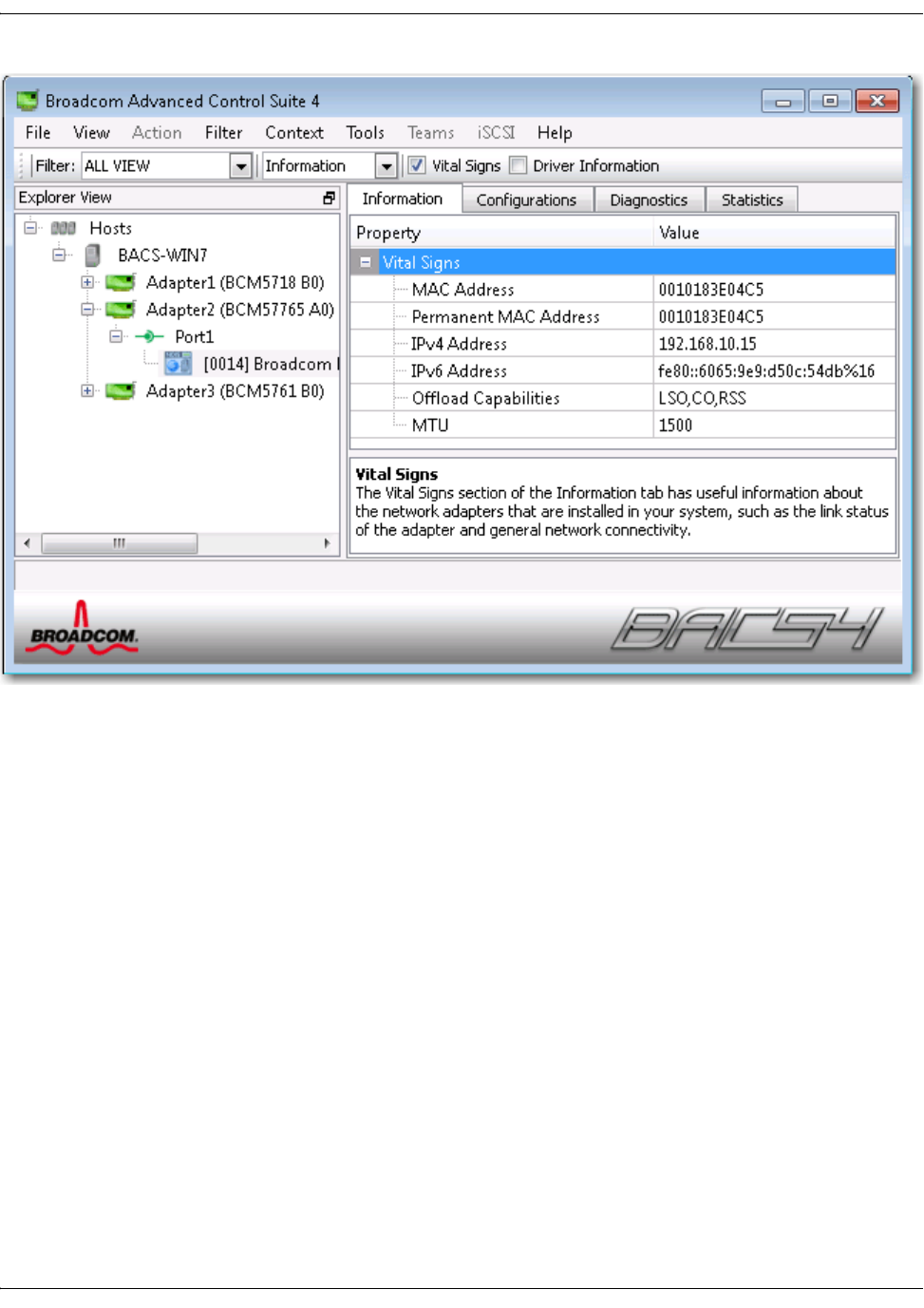Screen dimensions: 924x1308
Task: Switch to the Configurations tab
Action: [527, 200]
